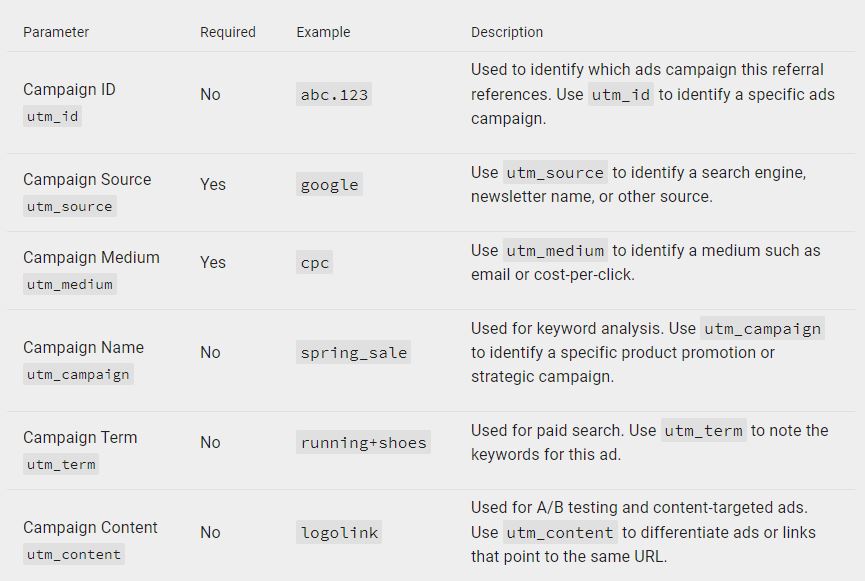
Task: Click the Campaign Name parameter label
Action: point(83,347)
